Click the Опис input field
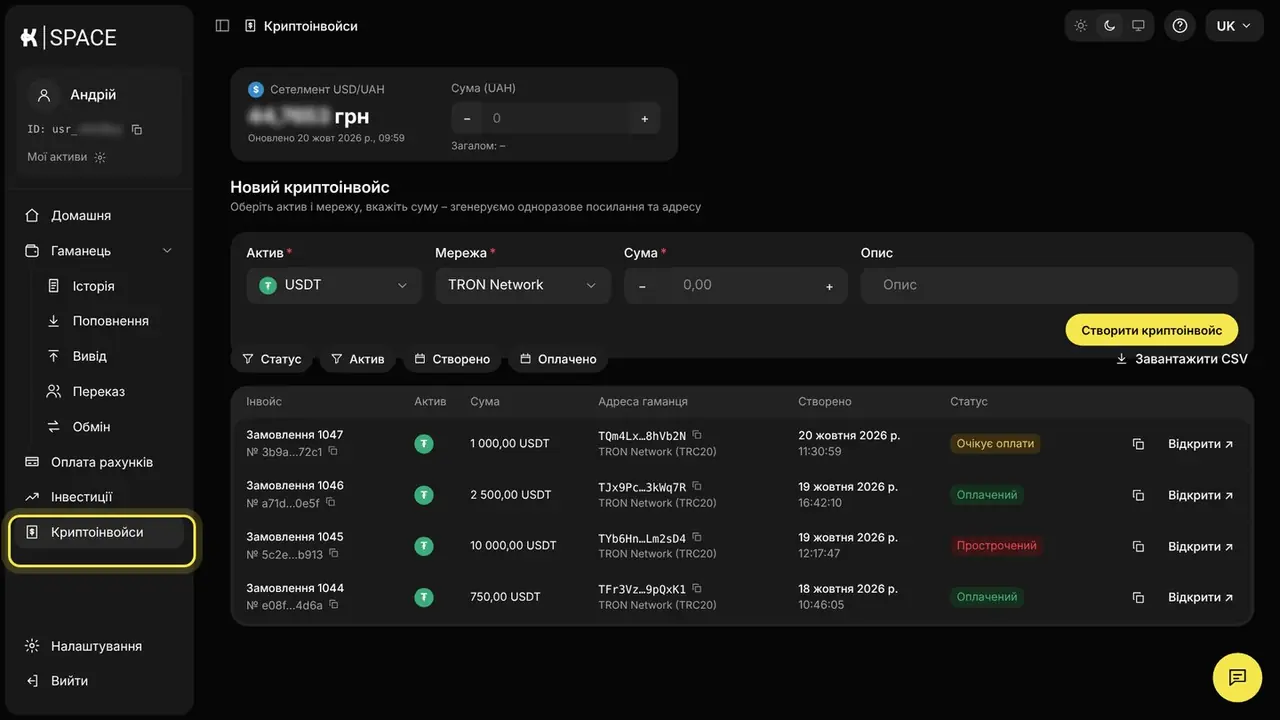The image size is (1280, 720). 1049,285
